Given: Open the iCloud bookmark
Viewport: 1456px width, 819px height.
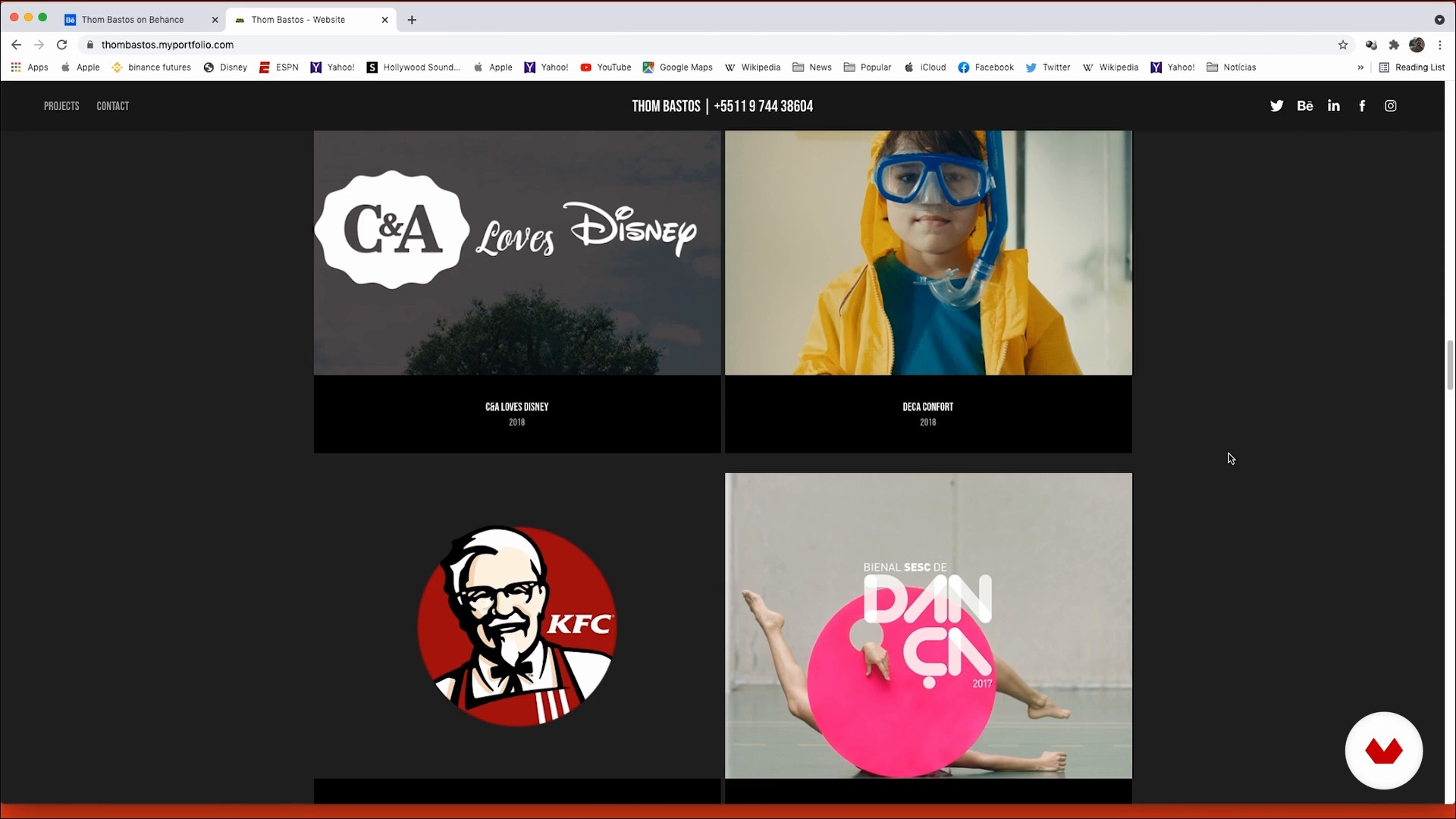Looking at the screenshot, I should coord(925,67).
